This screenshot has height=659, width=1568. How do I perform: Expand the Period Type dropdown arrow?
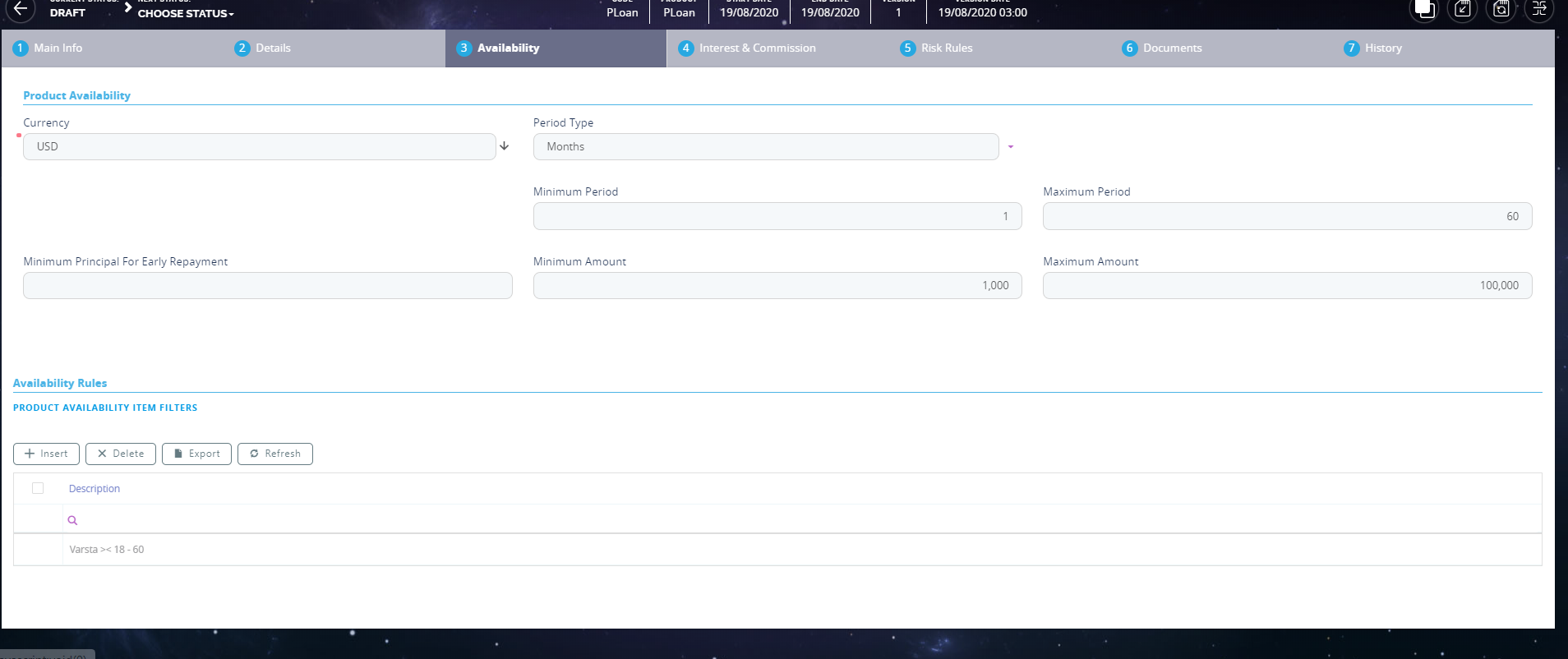[1011, 147]
